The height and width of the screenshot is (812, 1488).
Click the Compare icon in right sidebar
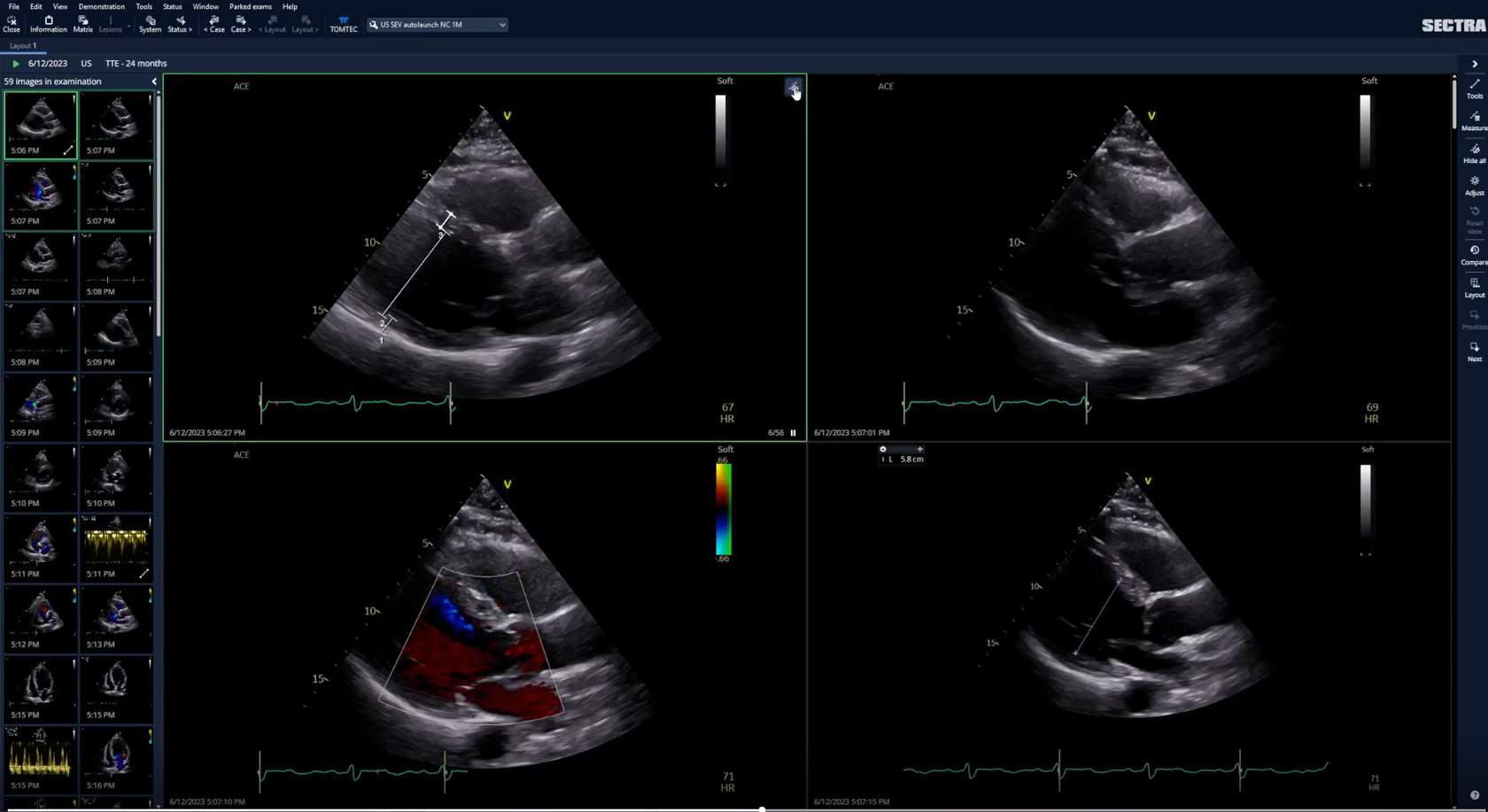1474,255
